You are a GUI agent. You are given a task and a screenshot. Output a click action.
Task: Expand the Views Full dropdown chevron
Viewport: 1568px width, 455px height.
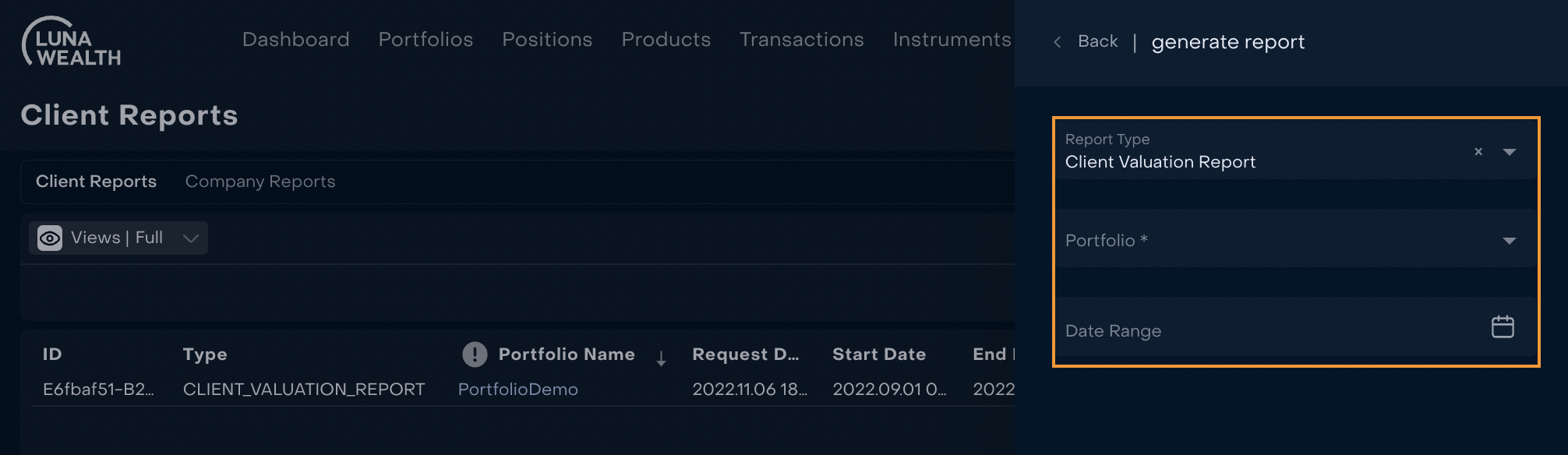(x=191, y=238)
